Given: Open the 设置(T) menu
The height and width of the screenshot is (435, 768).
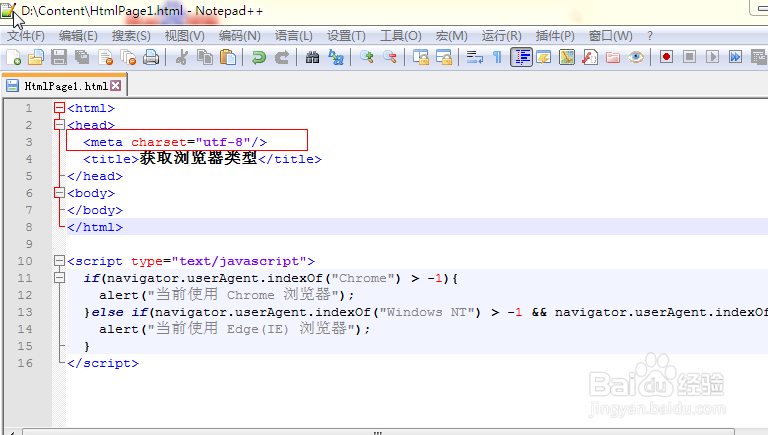Looking at the screenshot, I should tap(346, 36).
